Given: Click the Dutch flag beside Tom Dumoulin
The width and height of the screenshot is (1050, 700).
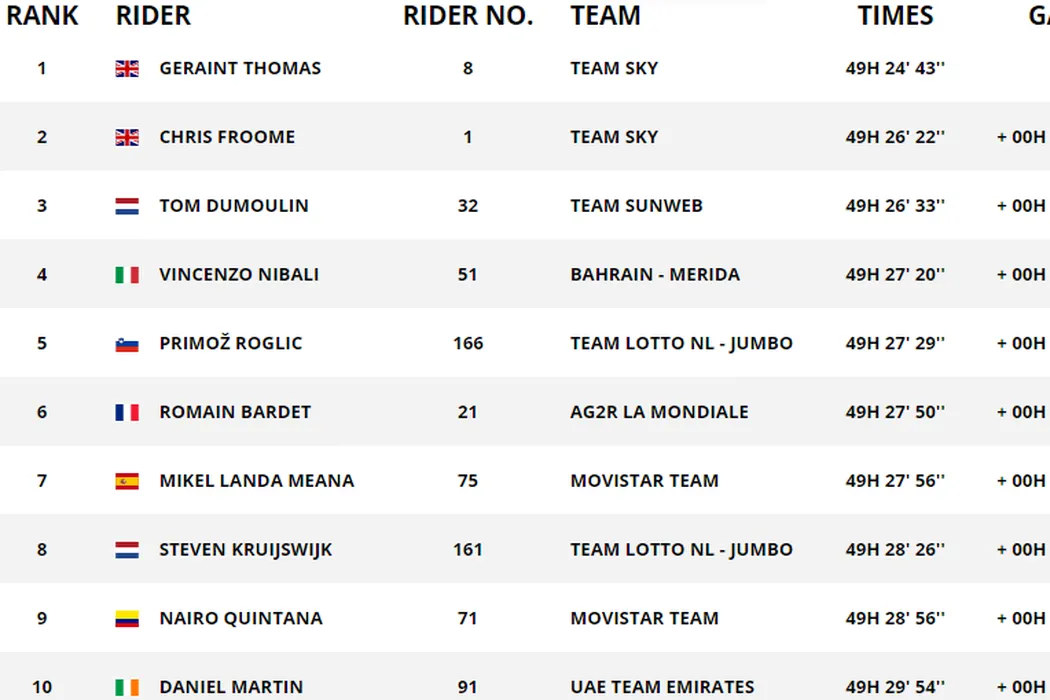Looking at the screenshot, I should pyautogui.click(x=127, y=206).
